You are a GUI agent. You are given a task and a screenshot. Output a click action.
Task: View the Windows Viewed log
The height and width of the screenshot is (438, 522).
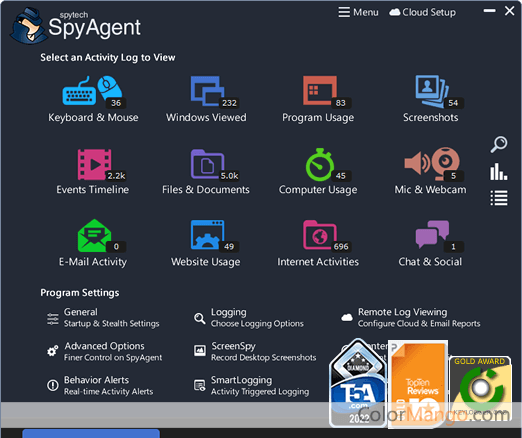point(206,99)
